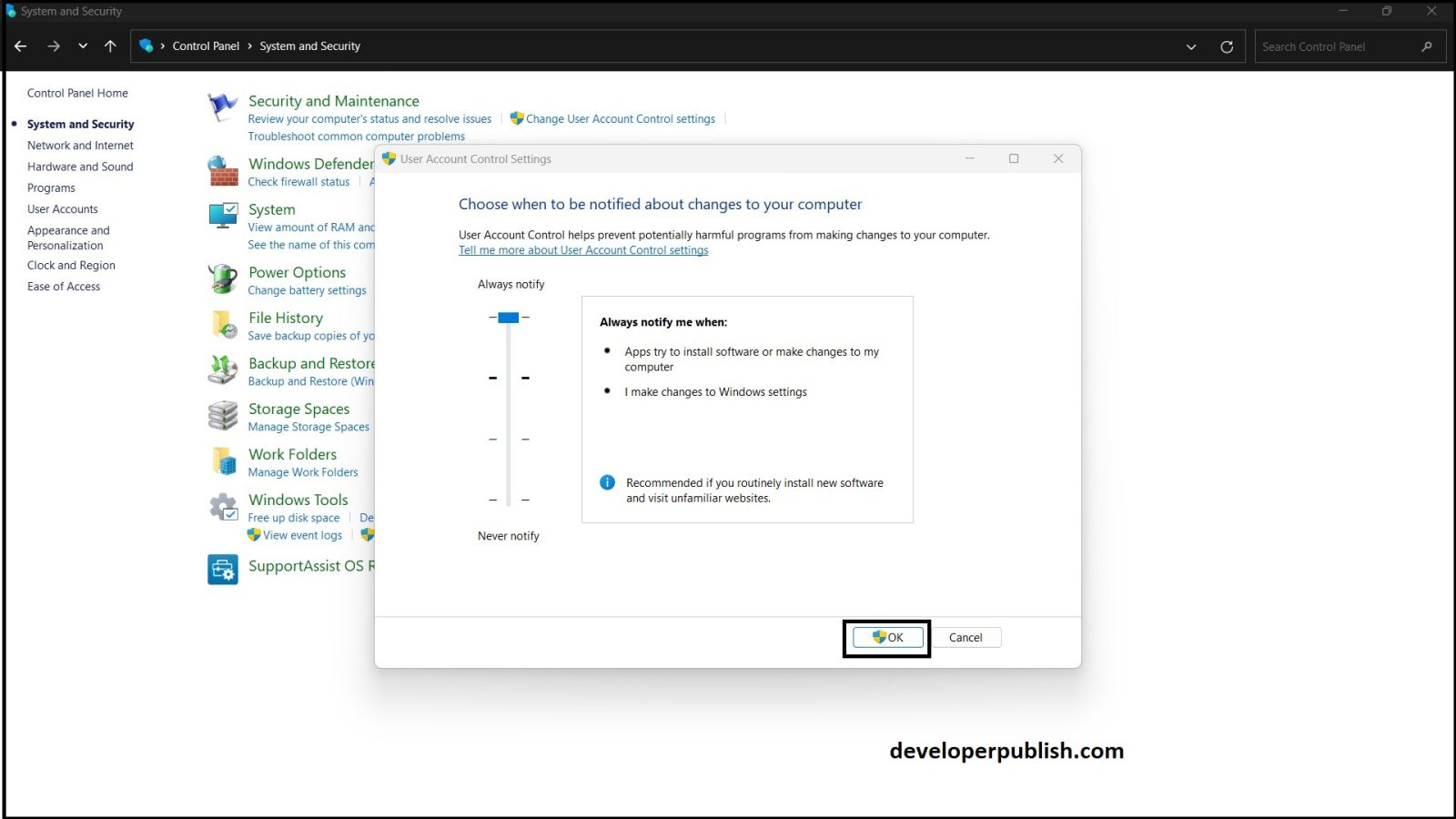Click the File History folder icon
Screen dimensions: 1456x819
(x=223, y=325)
